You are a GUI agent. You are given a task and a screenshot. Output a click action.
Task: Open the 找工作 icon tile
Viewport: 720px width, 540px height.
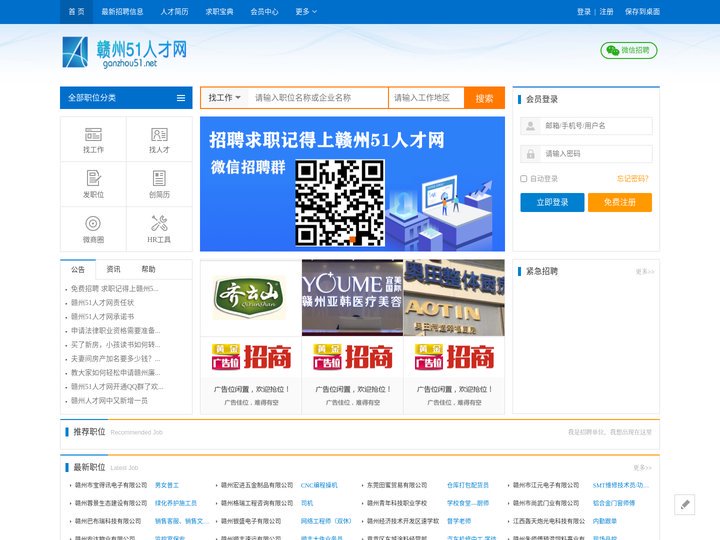point(93,139)
